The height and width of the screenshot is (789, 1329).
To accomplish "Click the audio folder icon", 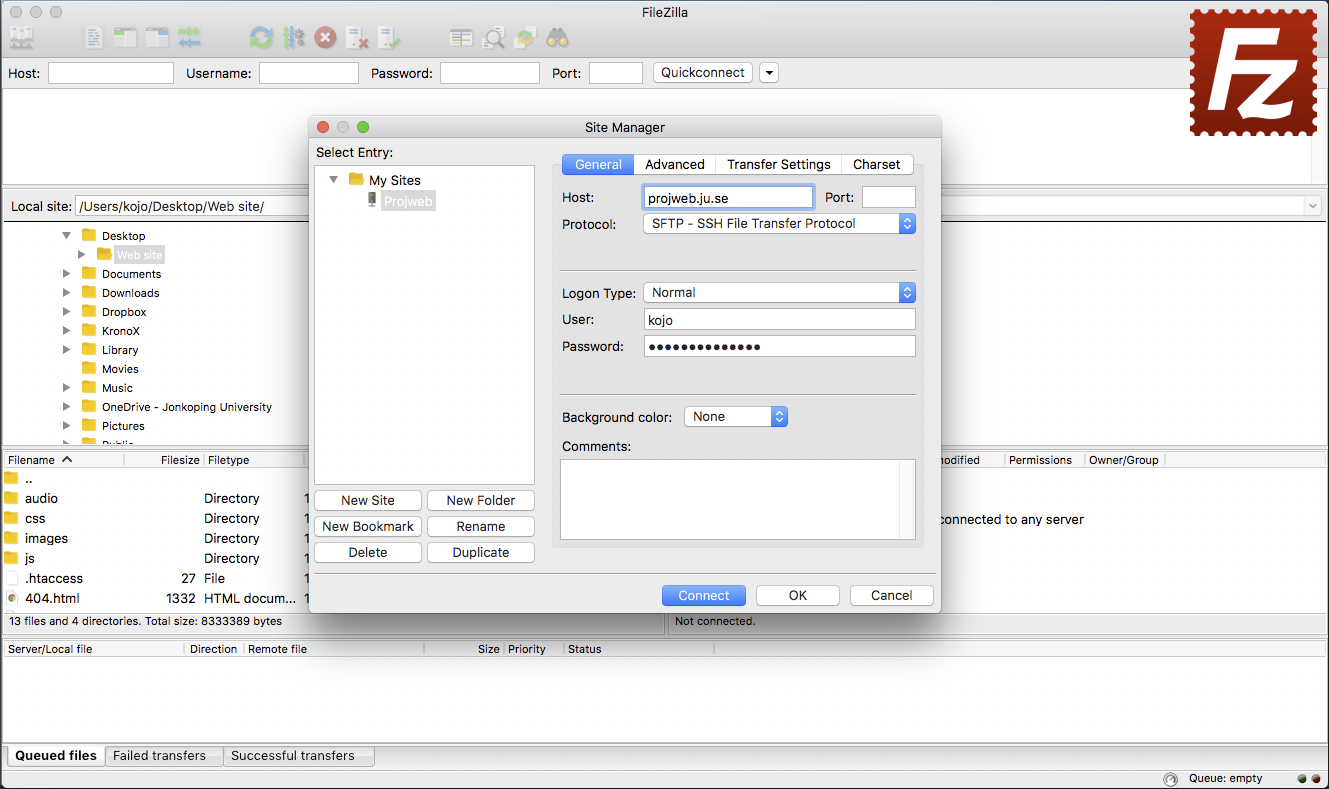I will pyautogui.click(x=12, y=498).
